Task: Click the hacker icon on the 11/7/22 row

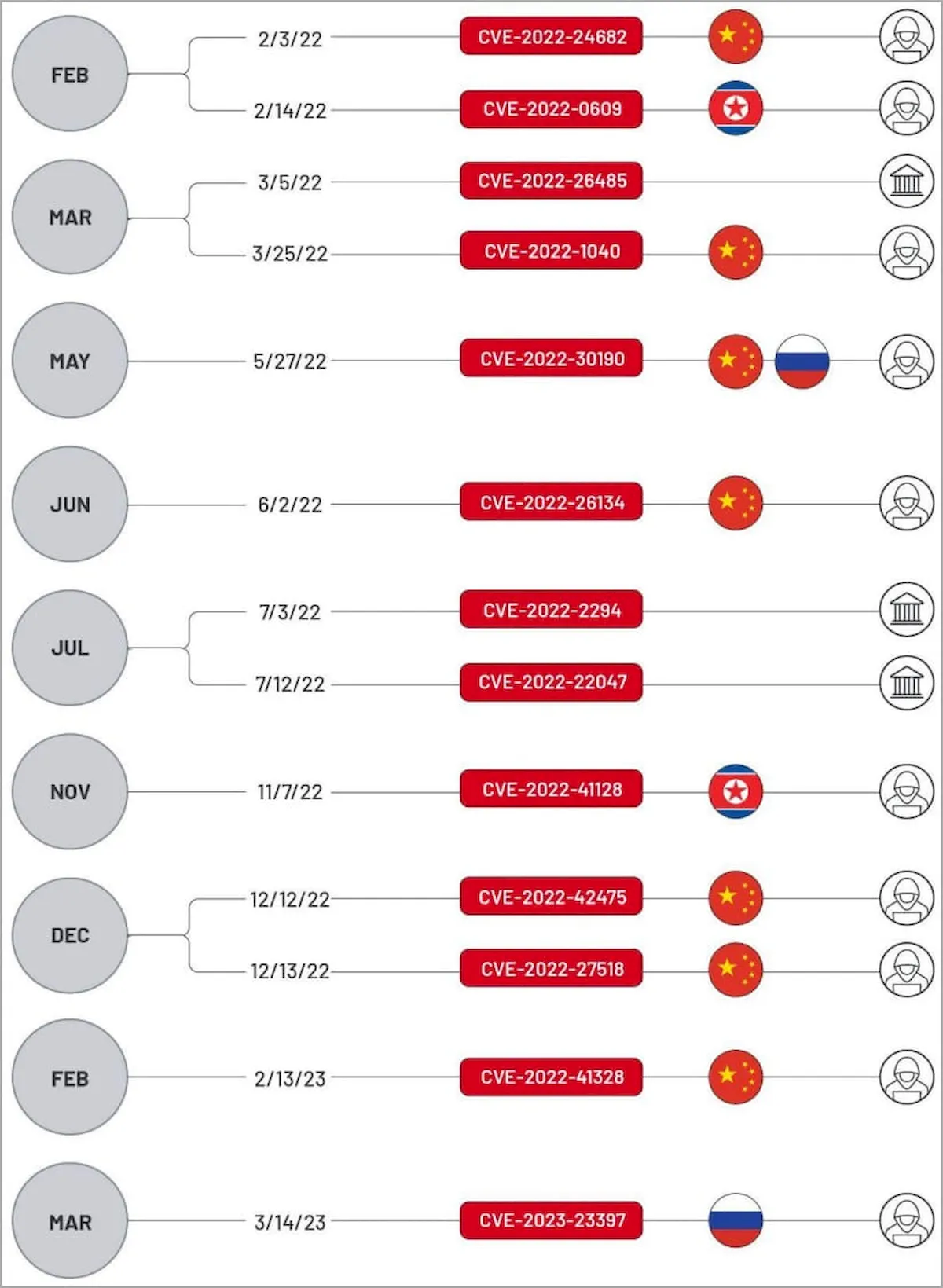Action: click(x=906, y=791)
